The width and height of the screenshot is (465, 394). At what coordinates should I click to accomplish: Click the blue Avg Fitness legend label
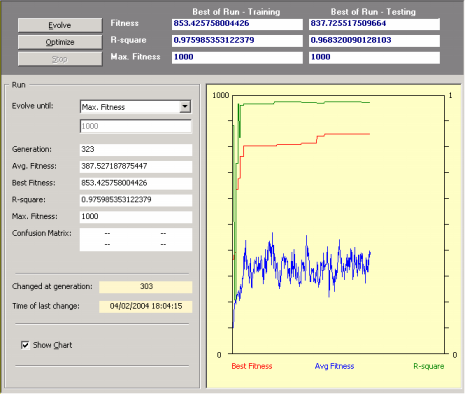tap(334, 366)
